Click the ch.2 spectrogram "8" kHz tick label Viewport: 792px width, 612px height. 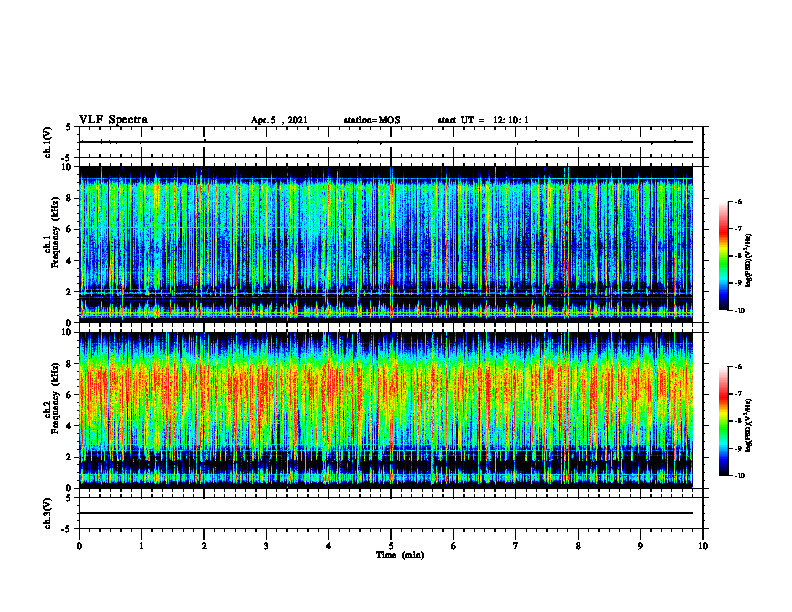pos(69,364)
